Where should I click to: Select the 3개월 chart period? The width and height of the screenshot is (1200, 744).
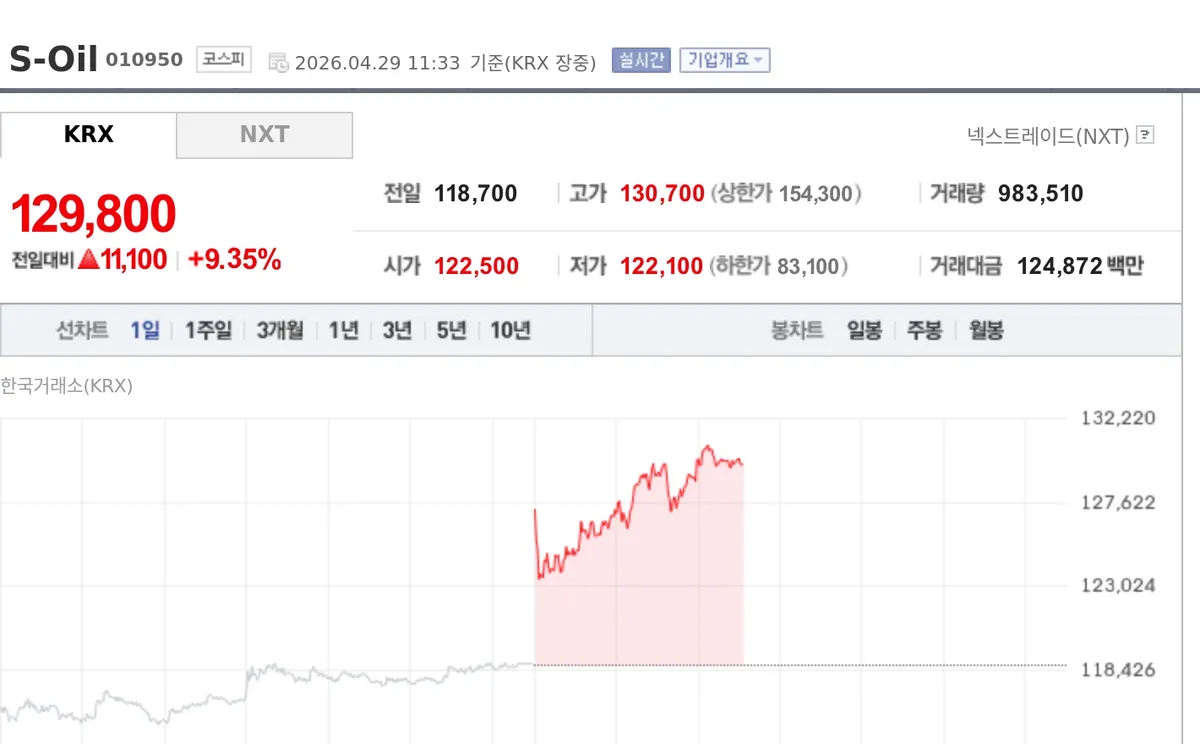tap(280, 331)
